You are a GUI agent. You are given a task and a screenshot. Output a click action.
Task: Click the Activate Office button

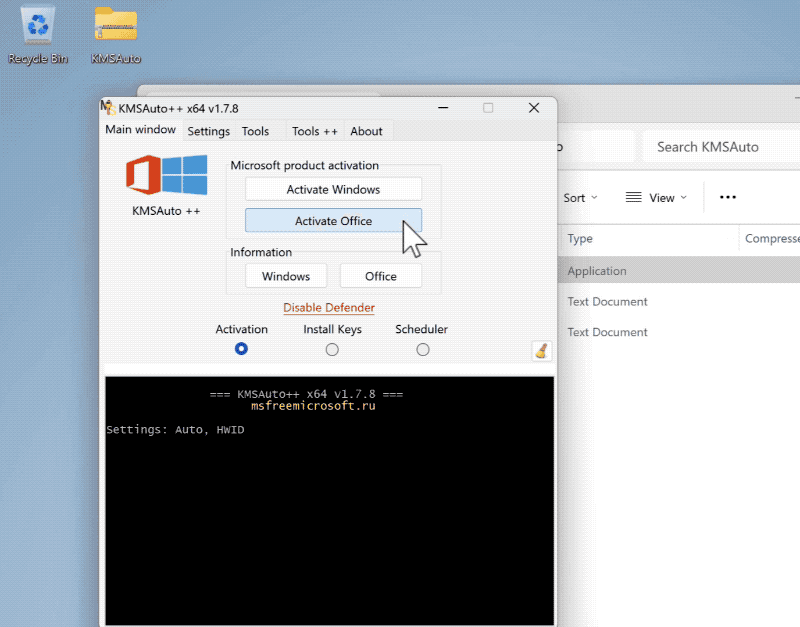tap(333, 221)
